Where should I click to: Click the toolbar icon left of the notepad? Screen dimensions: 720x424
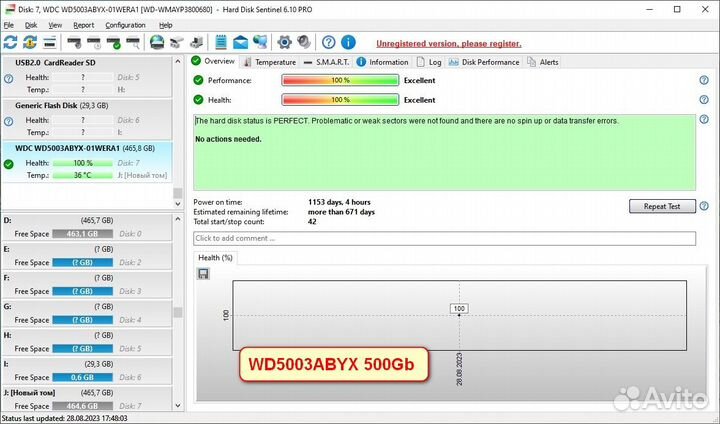(197, 43)
